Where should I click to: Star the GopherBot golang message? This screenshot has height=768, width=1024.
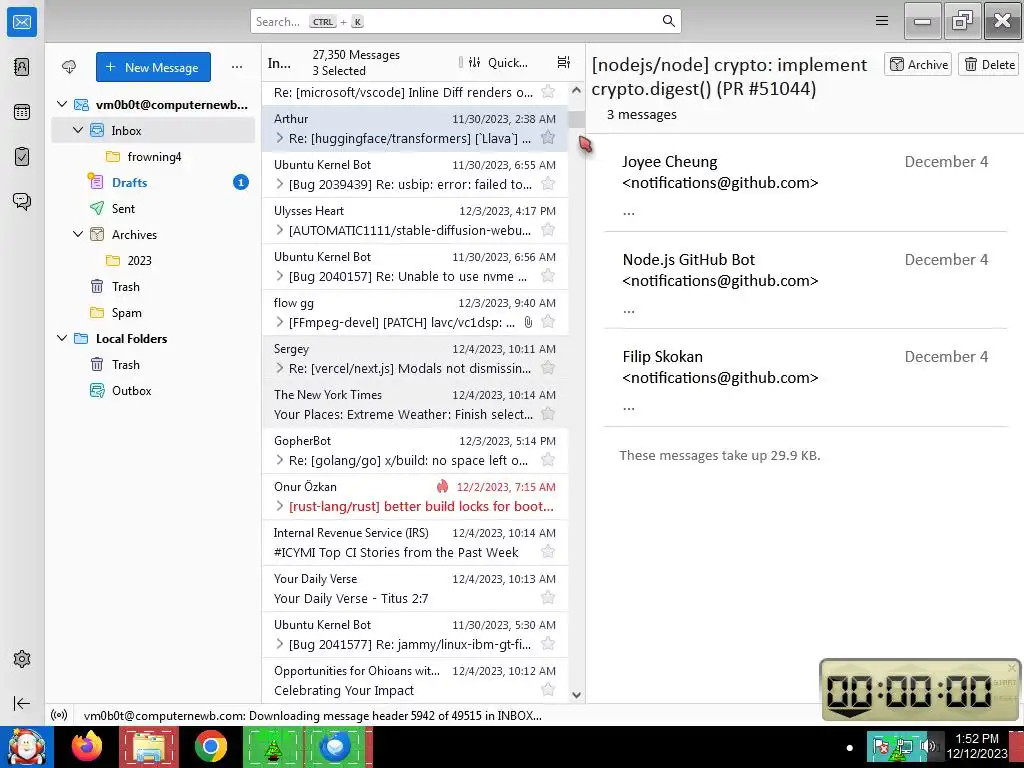[548, 460]
